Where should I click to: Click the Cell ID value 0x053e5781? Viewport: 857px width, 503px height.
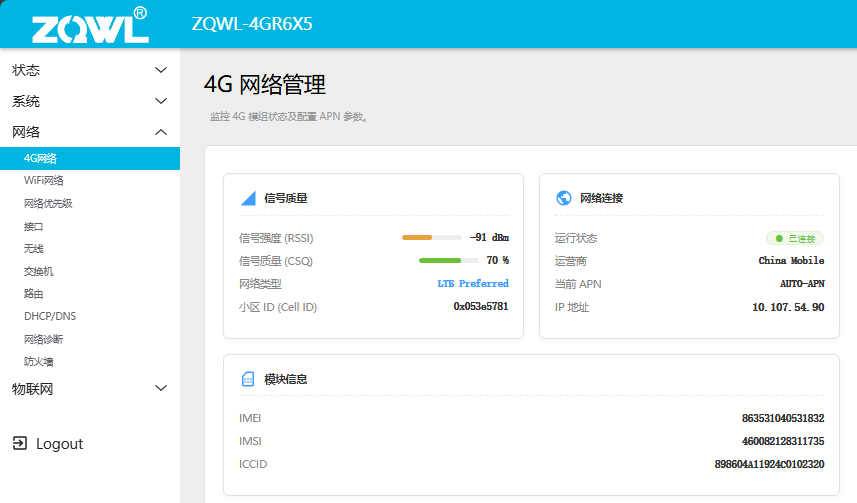click(481, 306)
